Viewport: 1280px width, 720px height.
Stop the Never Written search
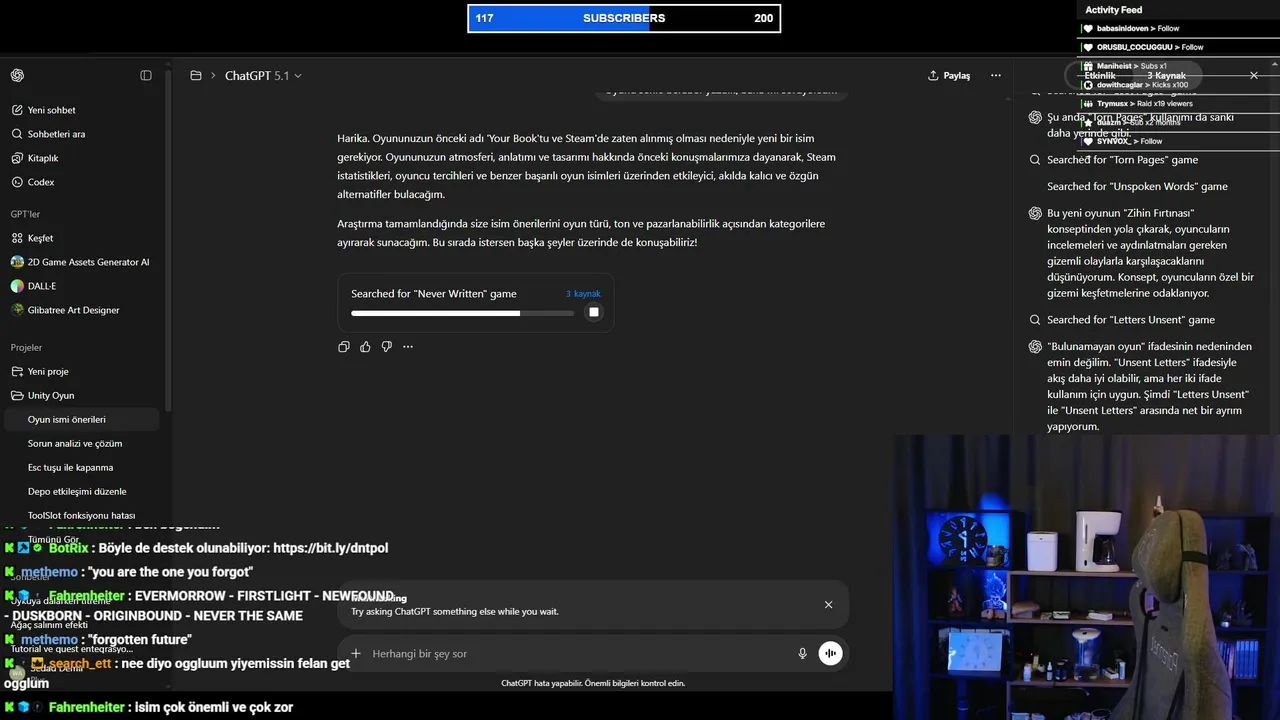593,312
